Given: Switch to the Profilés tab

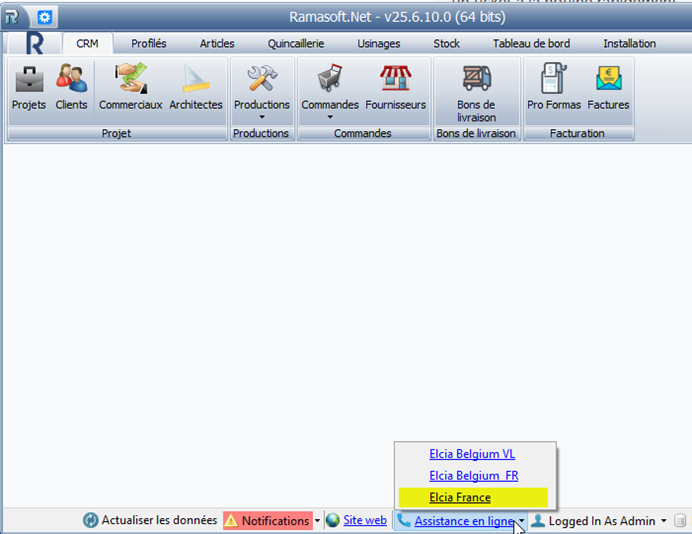Looking at the screenshot, I should click(149, 44).
